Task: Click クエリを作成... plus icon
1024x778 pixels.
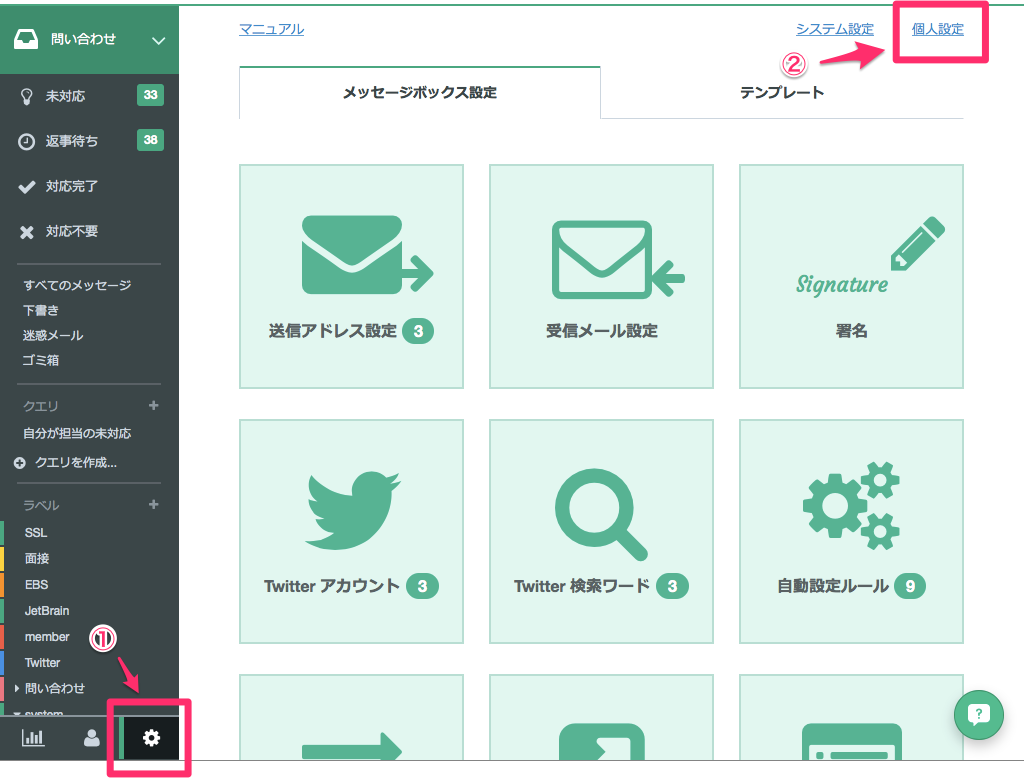Action: (x=20, y=462)
